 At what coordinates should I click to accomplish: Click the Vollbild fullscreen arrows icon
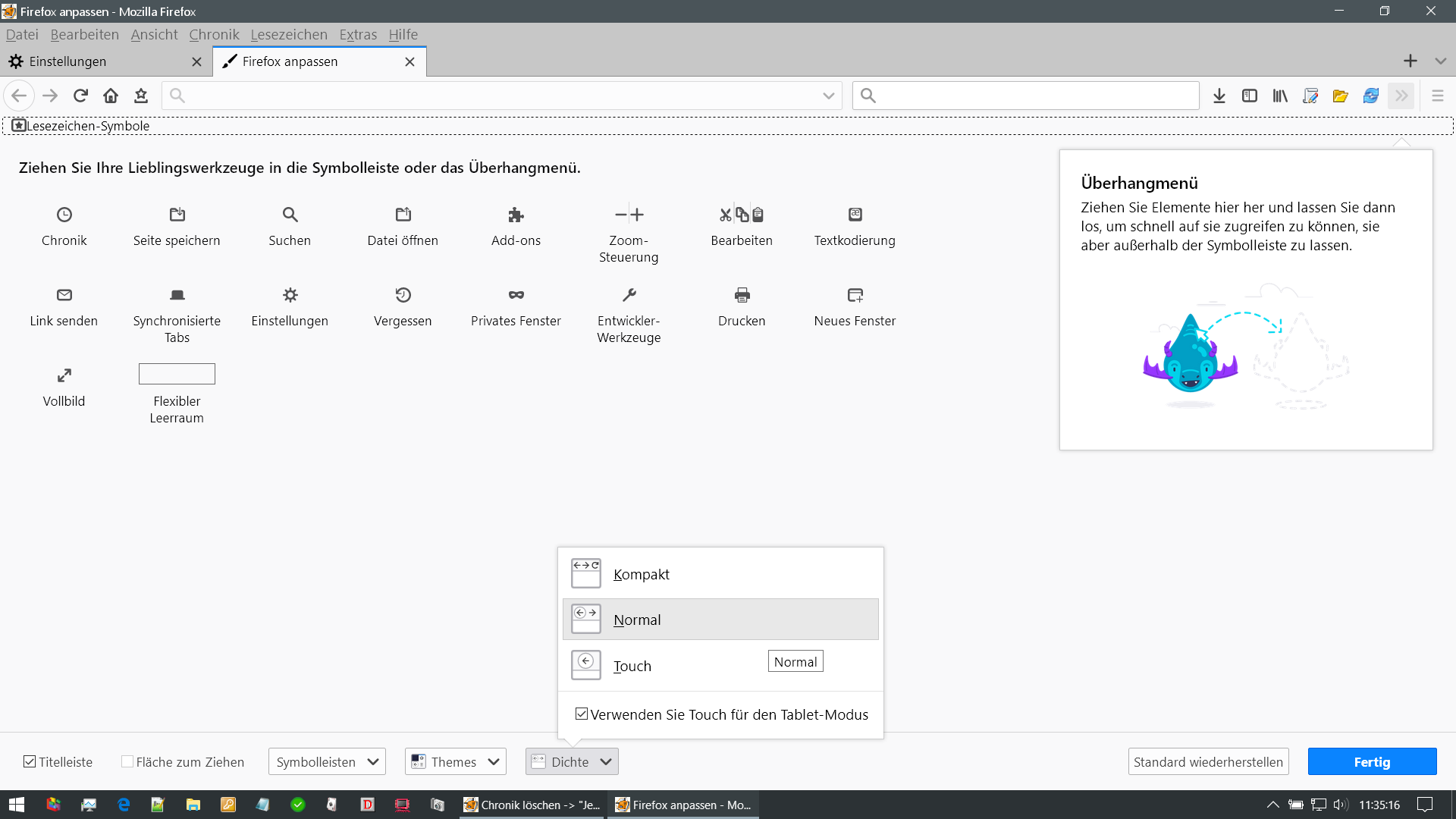coord(64,375)
